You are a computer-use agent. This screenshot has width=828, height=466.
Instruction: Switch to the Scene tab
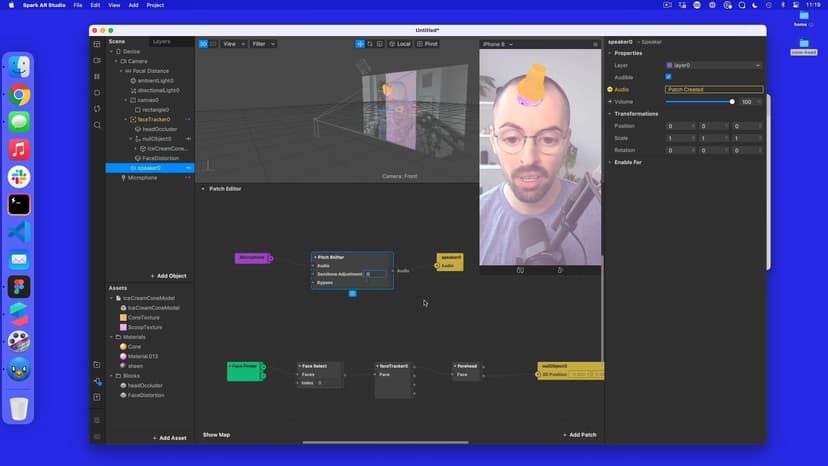point(117,41)
